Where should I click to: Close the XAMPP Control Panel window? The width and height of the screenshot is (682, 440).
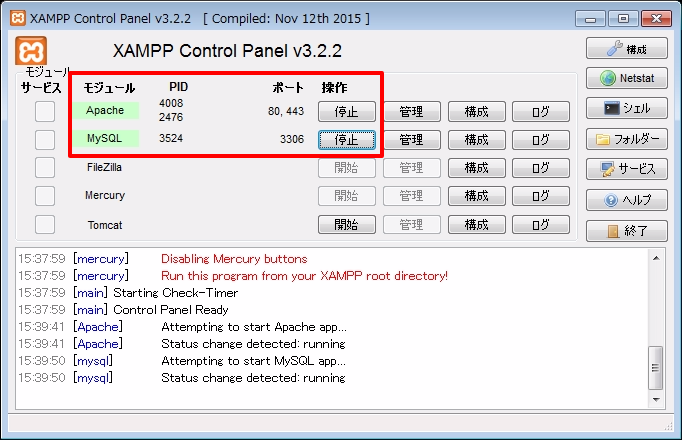coord(656,19)
